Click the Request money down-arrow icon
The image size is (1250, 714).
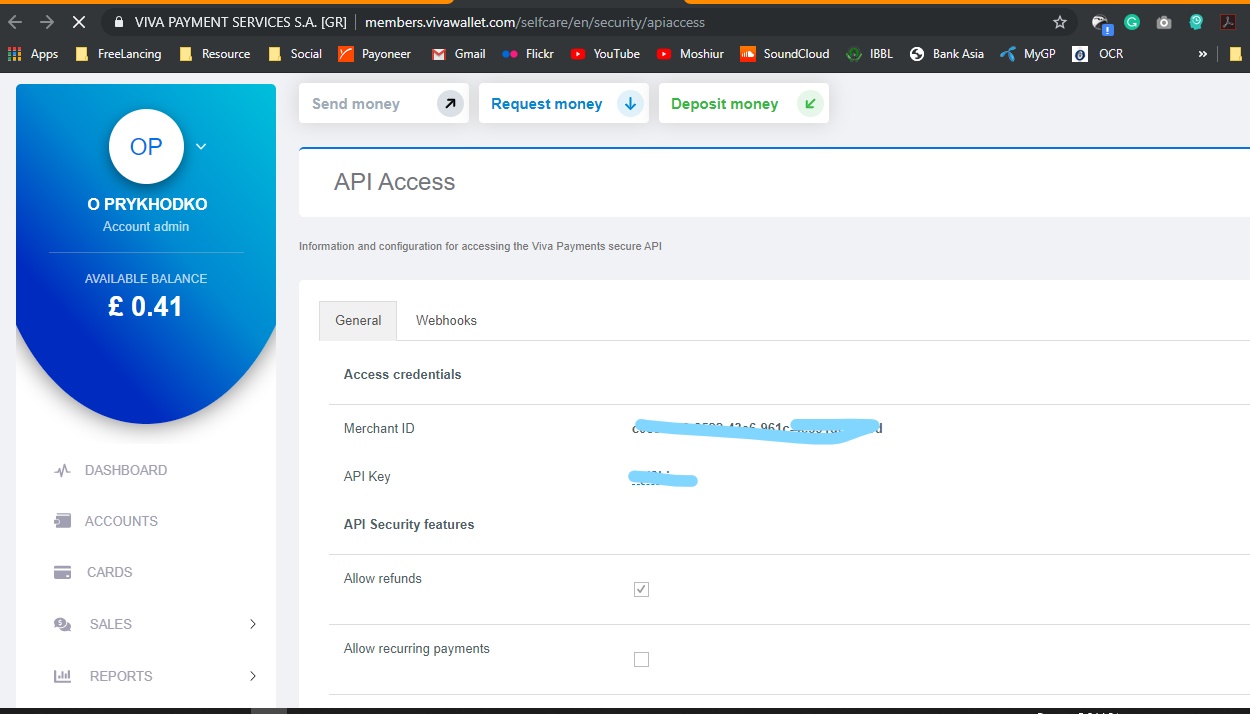(x=630, y=103)
